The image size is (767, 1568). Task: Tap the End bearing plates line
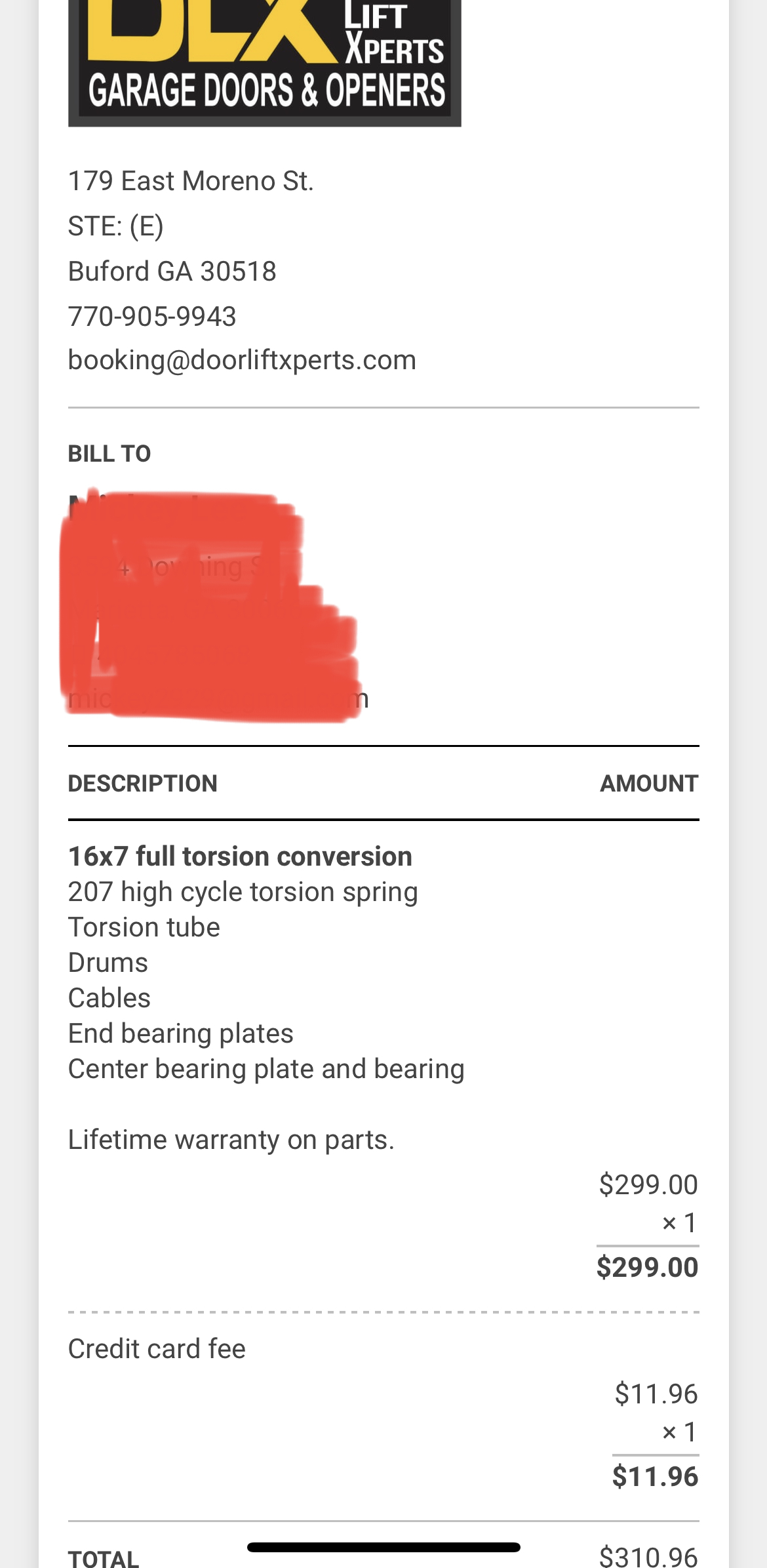(181, 1034)
